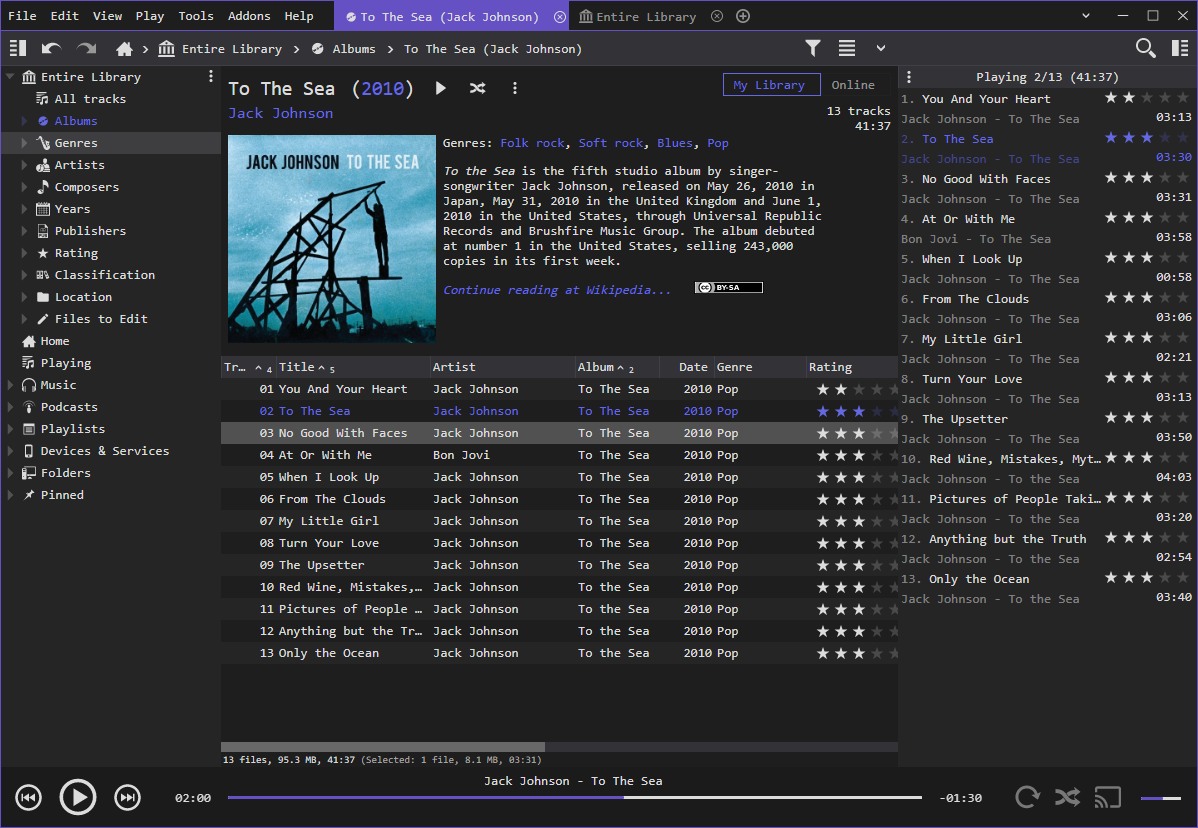
Task: Expand the Composers tree node
Action: click(24, 187)
